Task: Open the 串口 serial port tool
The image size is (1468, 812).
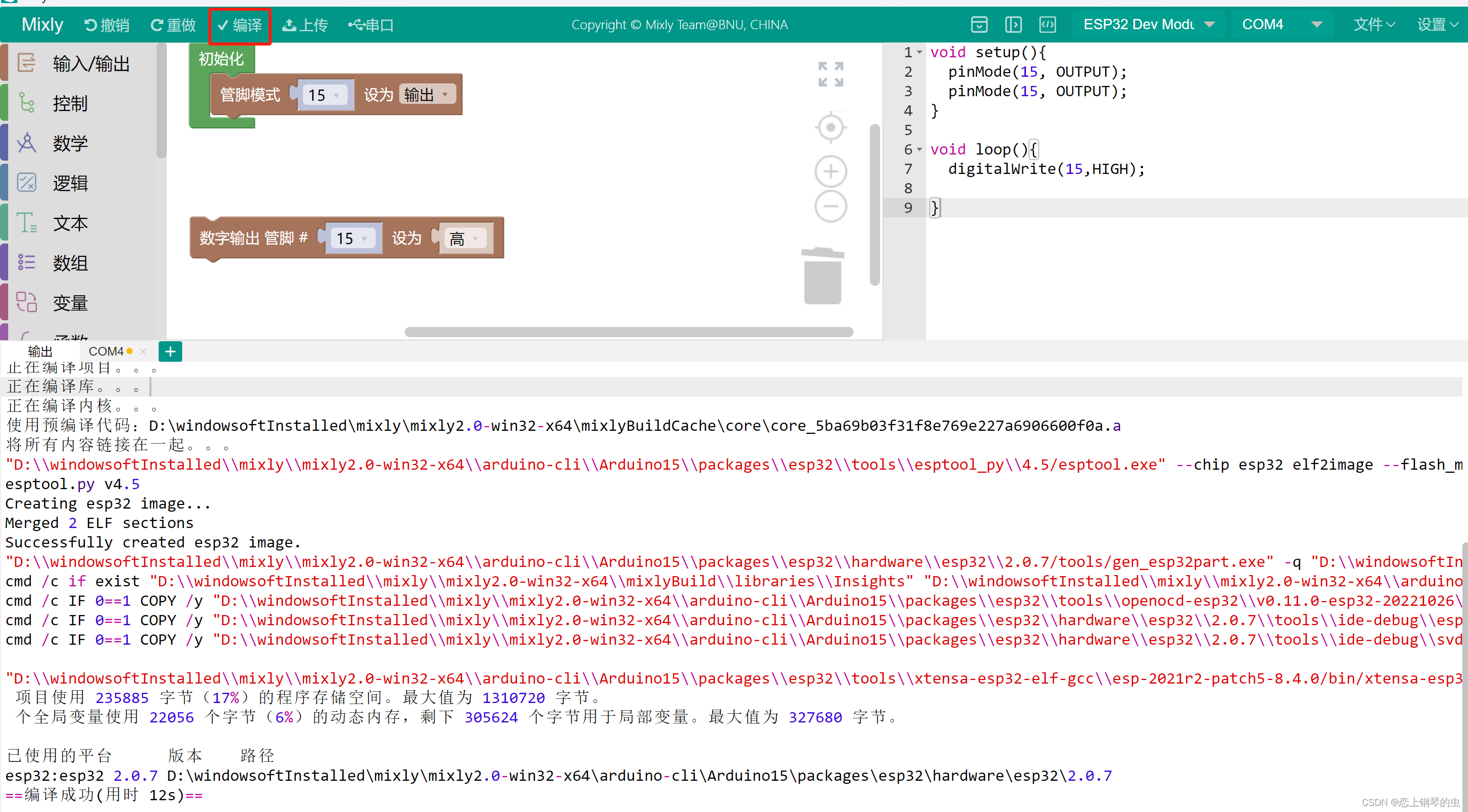Action: coord(371,25)
